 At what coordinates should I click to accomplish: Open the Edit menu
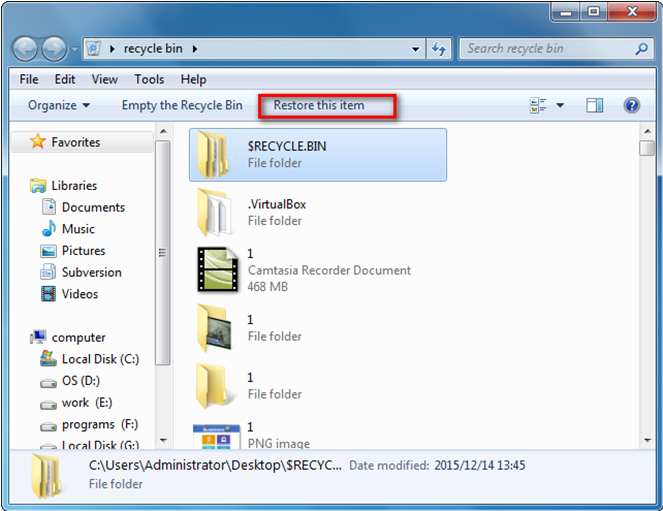pyautogui.click(x=65, y=79)
